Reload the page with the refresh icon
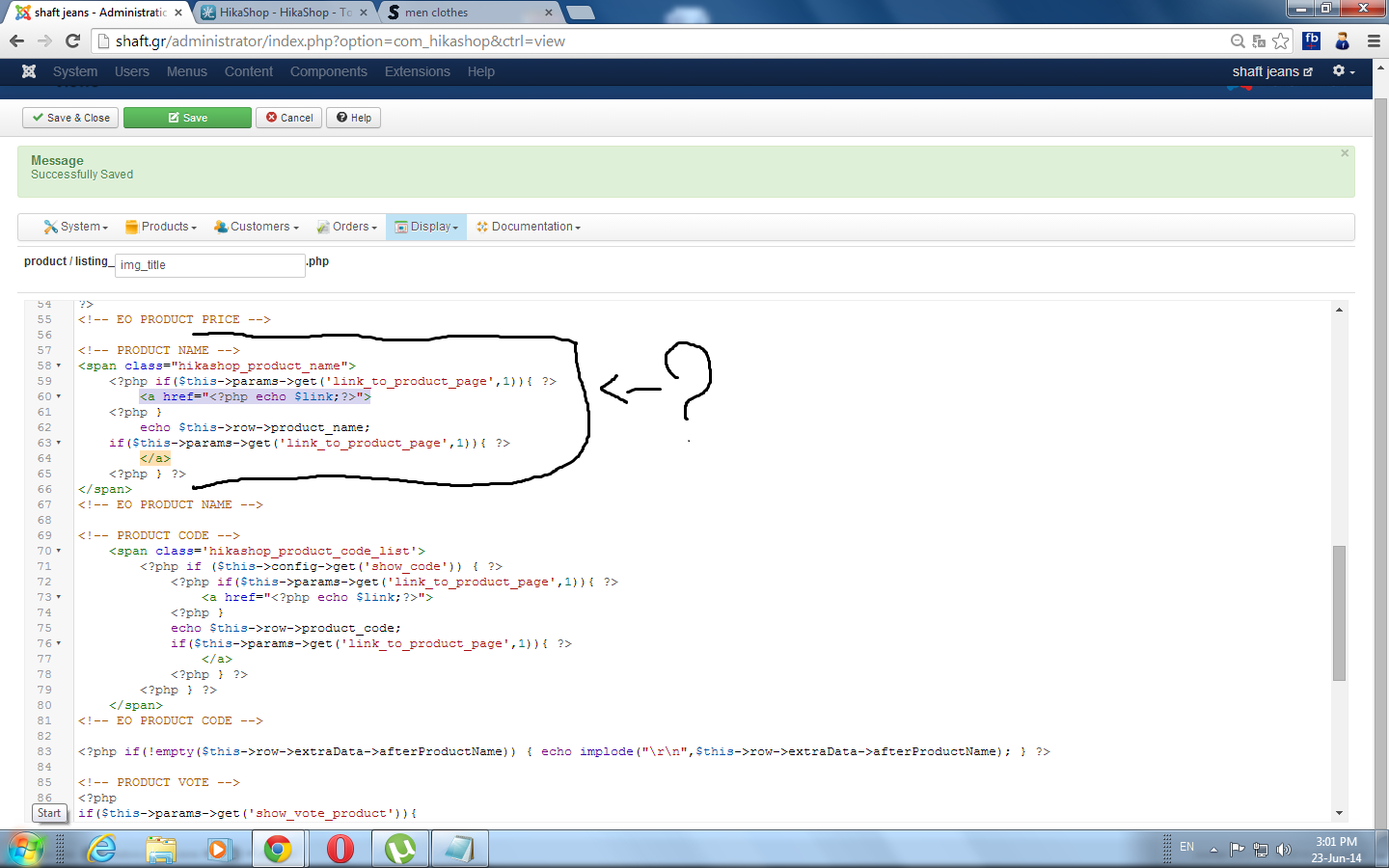This screenshot has height=868, width=1389. [72, 41]
